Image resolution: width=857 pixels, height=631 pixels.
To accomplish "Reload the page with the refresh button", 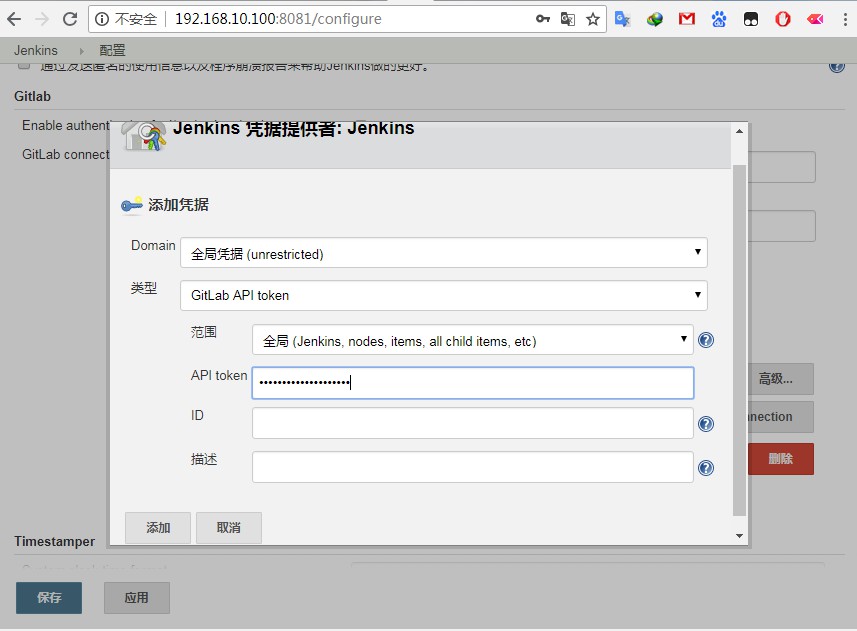I will coord(69,19).
